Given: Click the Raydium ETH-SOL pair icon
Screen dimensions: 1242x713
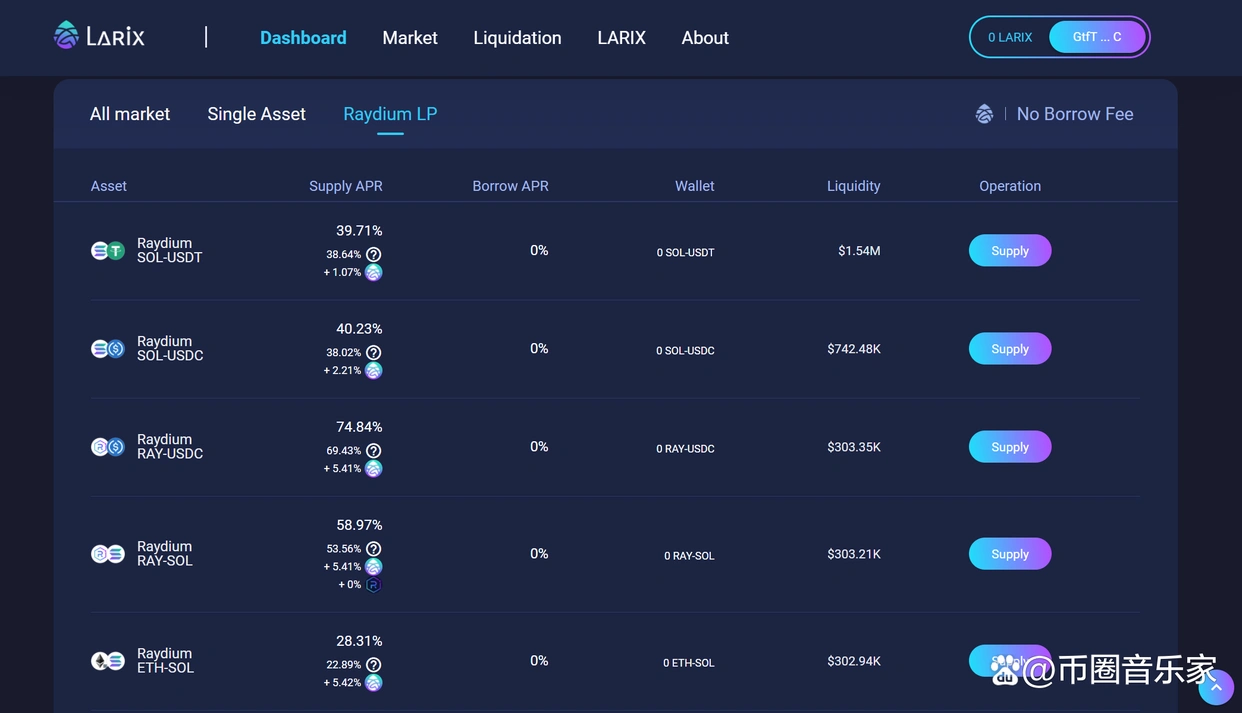Looking at the screenshot, I should point(108,661).
